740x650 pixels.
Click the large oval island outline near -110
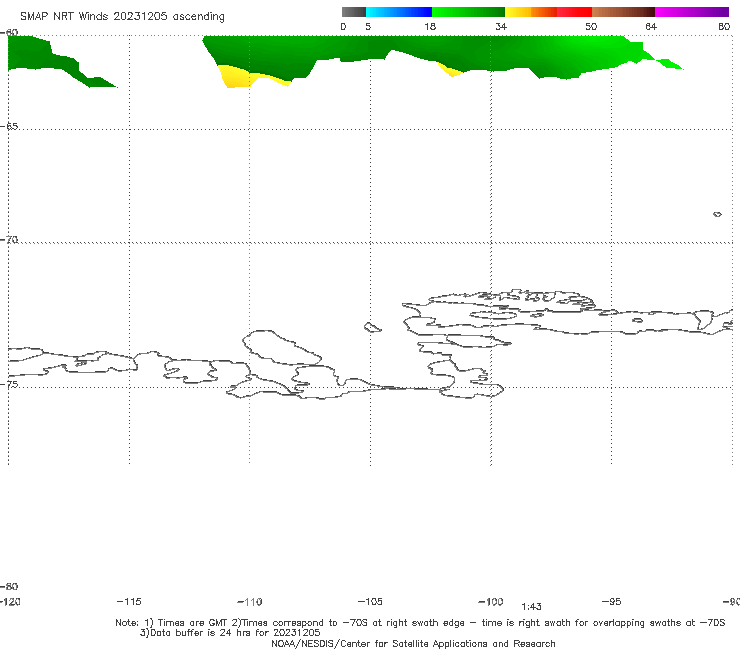(282, 348)
